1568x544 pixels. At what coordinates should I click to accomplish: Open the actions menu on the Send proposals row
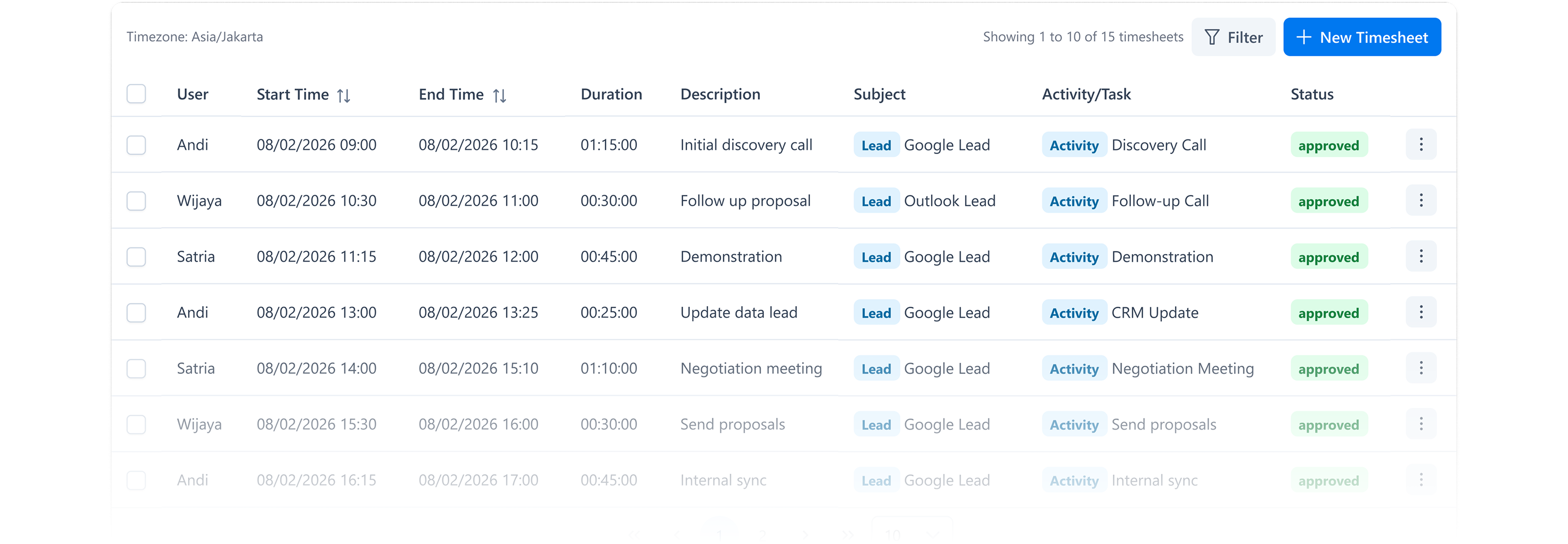point(1421,424)
